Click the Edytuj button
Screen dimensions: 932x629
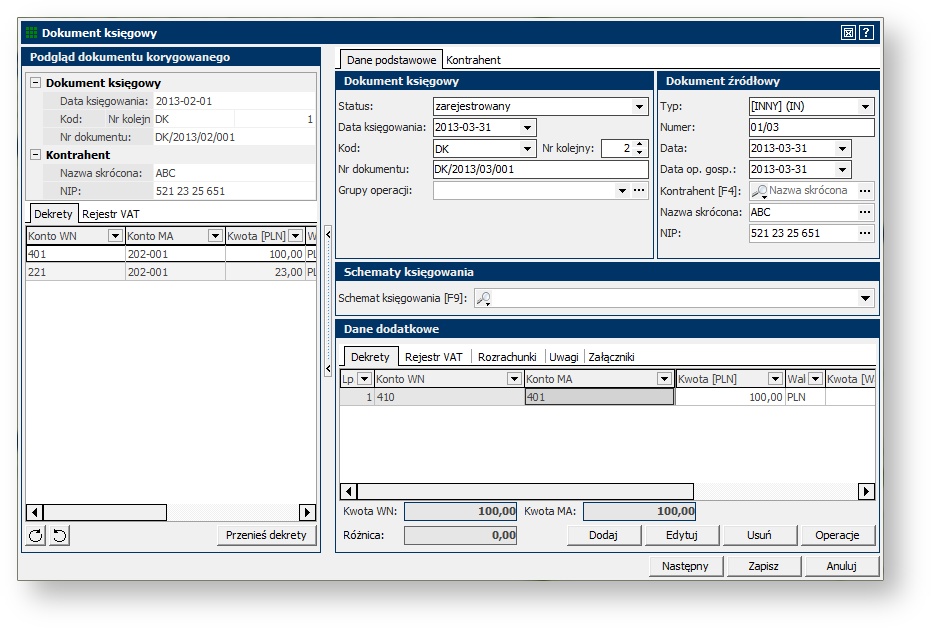coord(682,535)
